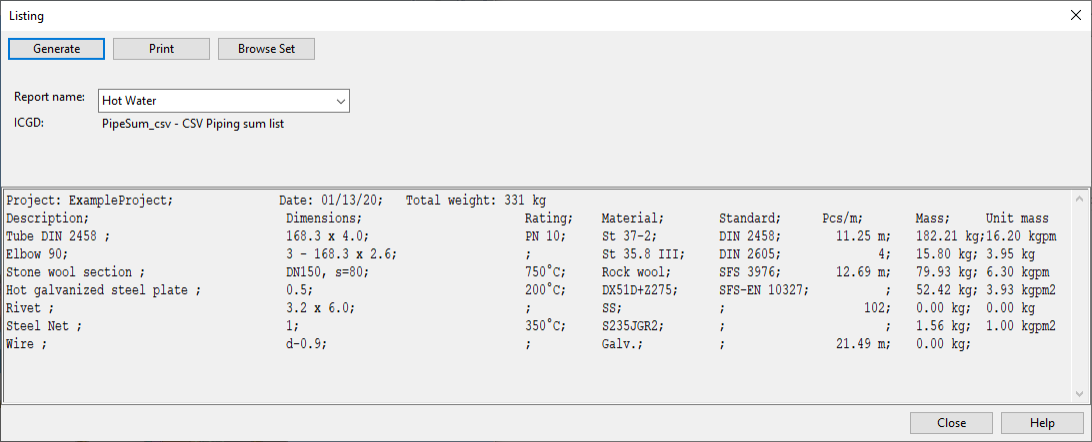
Task: Click the Hot Water report name field
Action: (x=215, y=101)
